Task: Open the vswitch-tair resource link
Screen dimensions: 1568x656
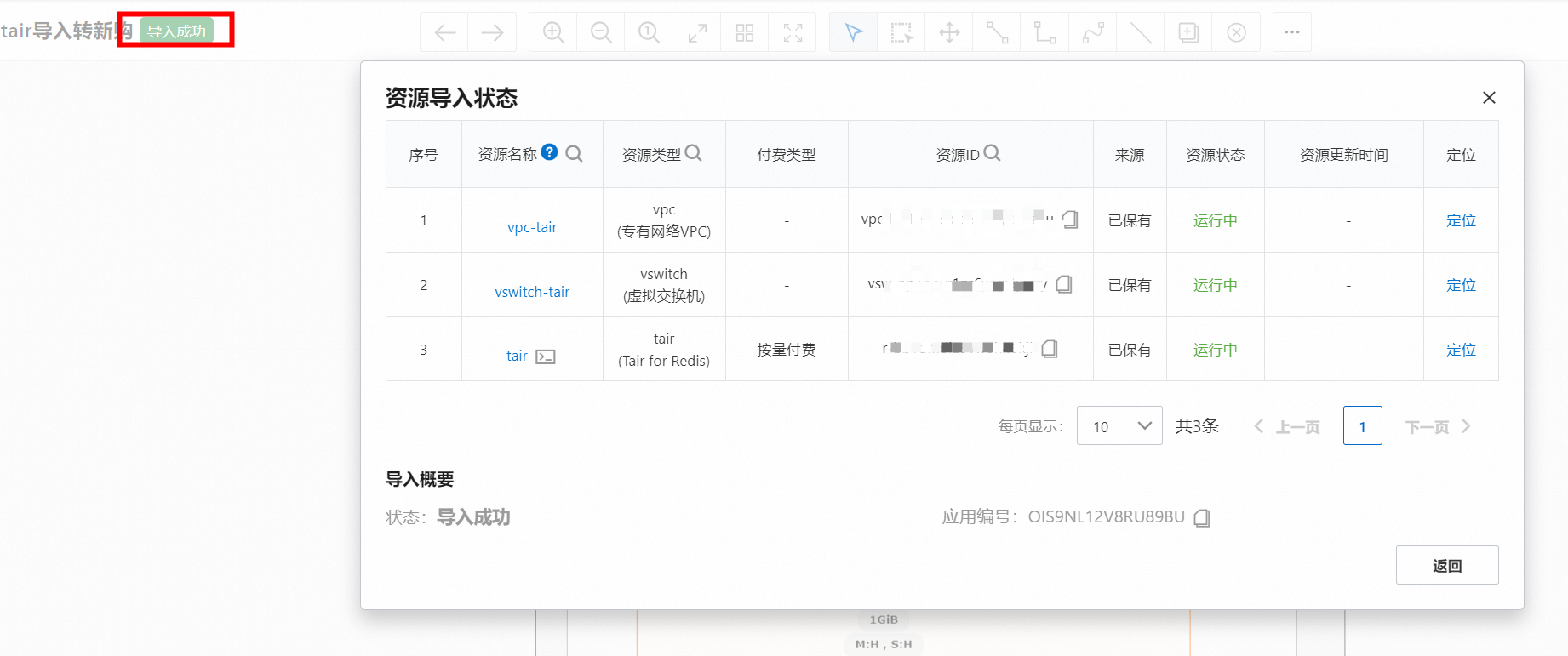Action: tap(532, 292)
